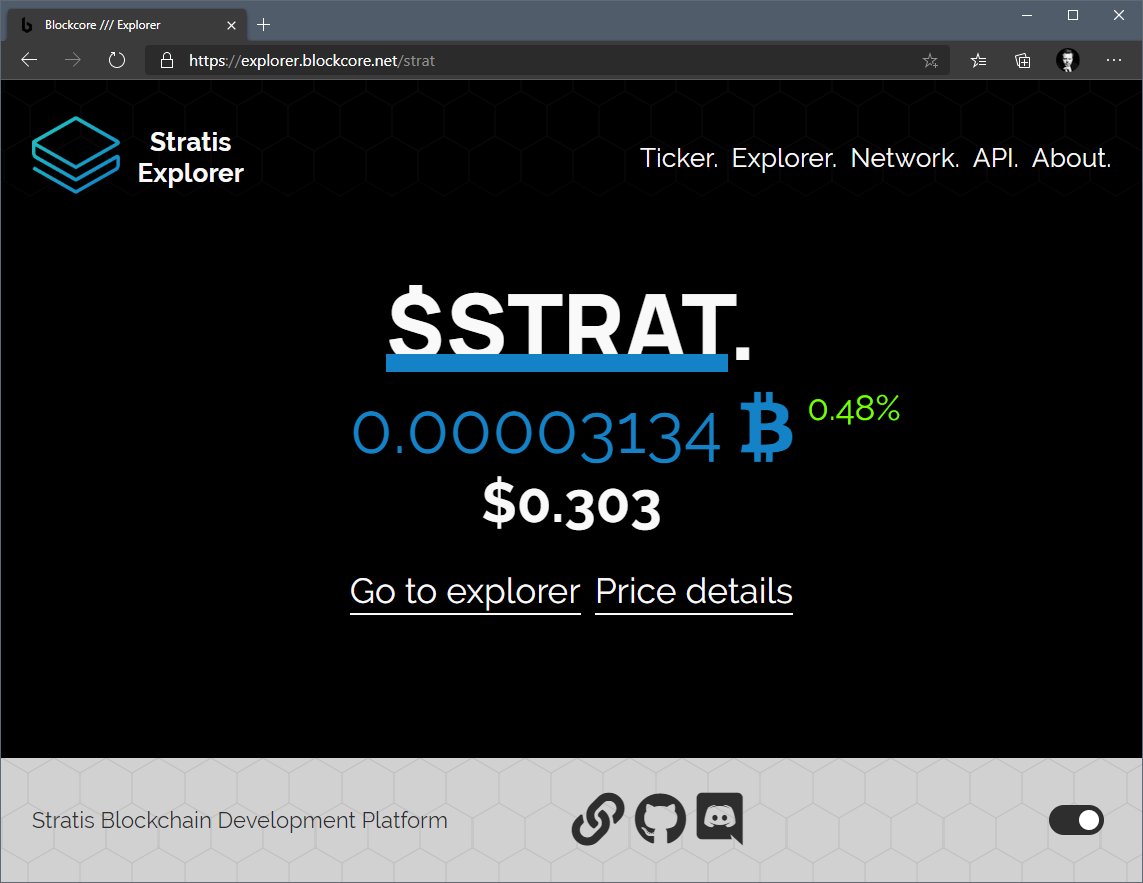This screenshot has height=883, width=1143.
Task: Open the Network menu item
Action: 905,158
